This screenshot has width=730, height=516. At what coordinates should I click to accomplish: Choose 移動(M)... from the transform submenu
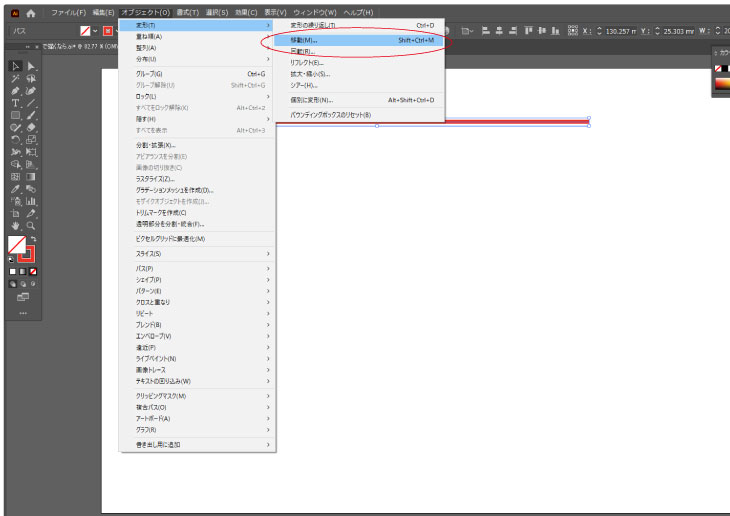(303, 40)
